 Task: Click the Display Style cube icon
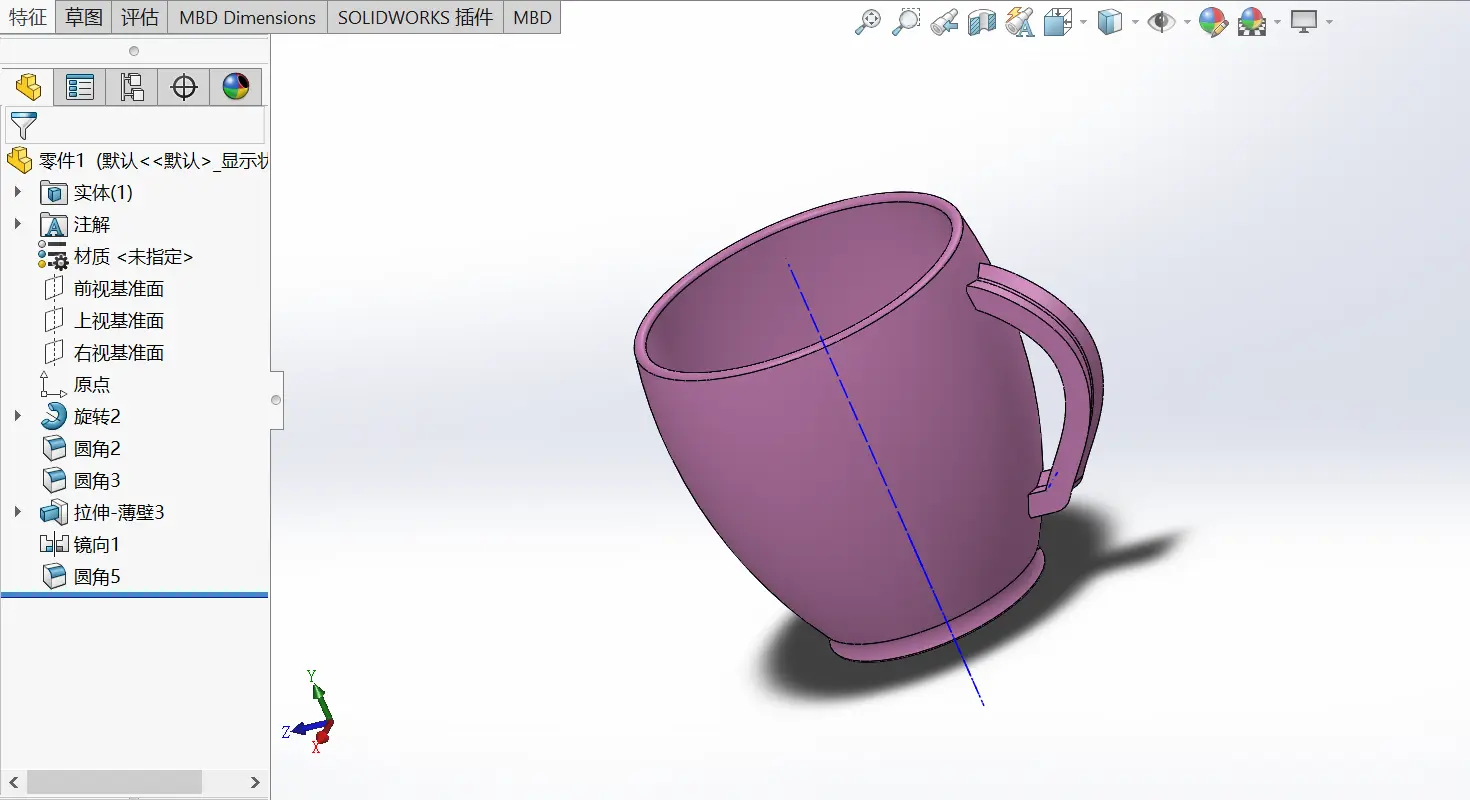point(1110,22)
